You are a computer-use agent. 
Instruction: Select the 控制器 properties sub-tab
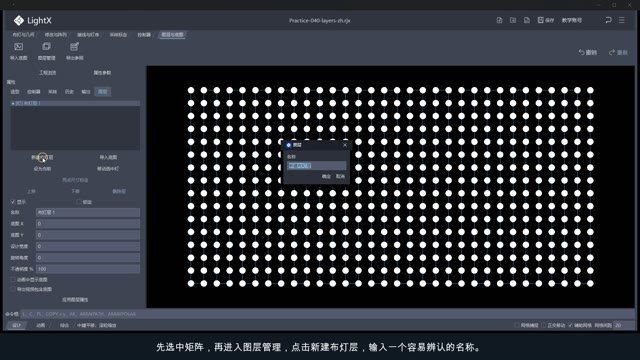coord(33,92)
